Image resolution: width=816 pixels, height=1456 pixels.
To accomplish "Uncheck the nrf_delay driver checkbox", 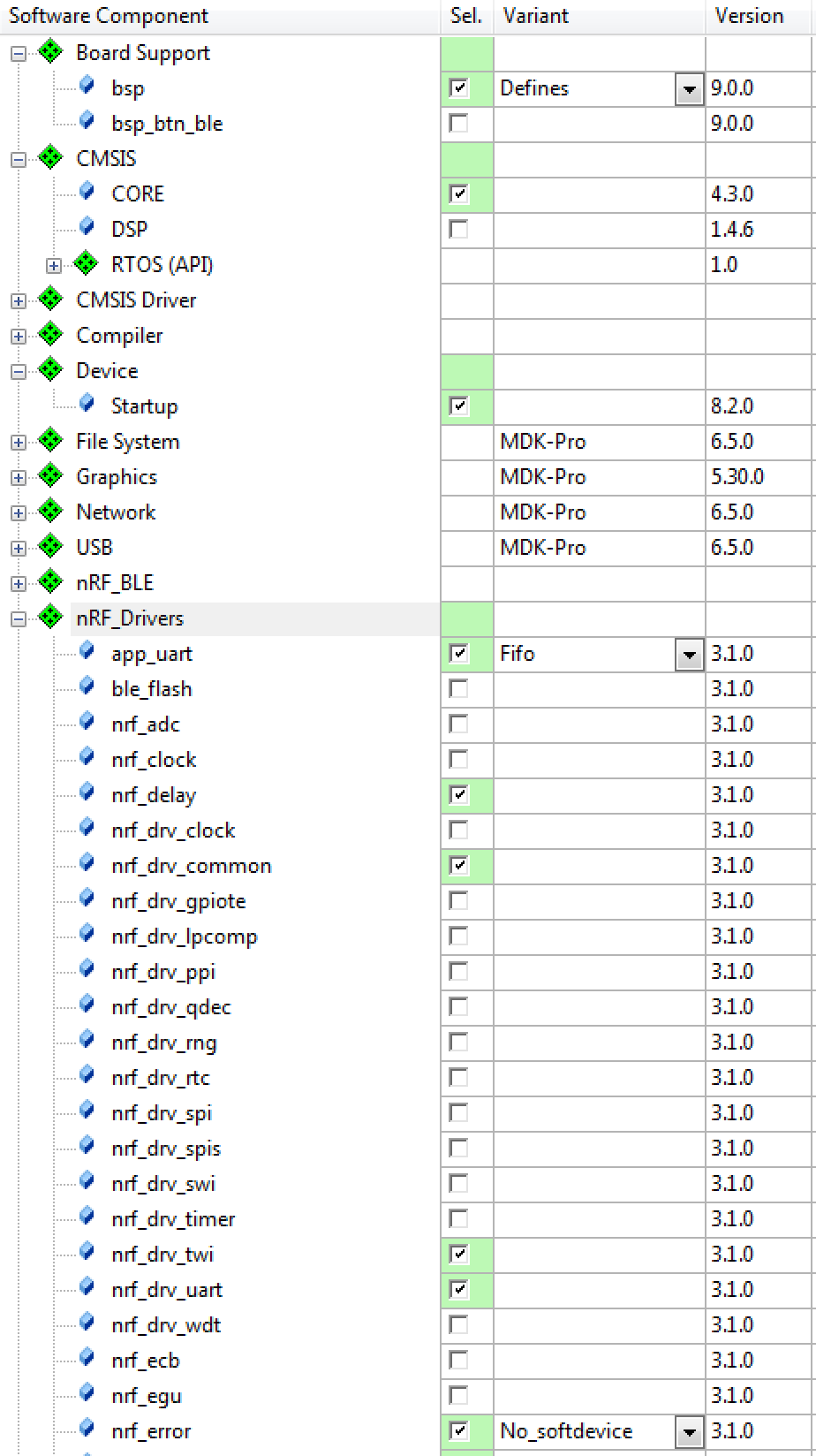I will click(x=458, y=794).
